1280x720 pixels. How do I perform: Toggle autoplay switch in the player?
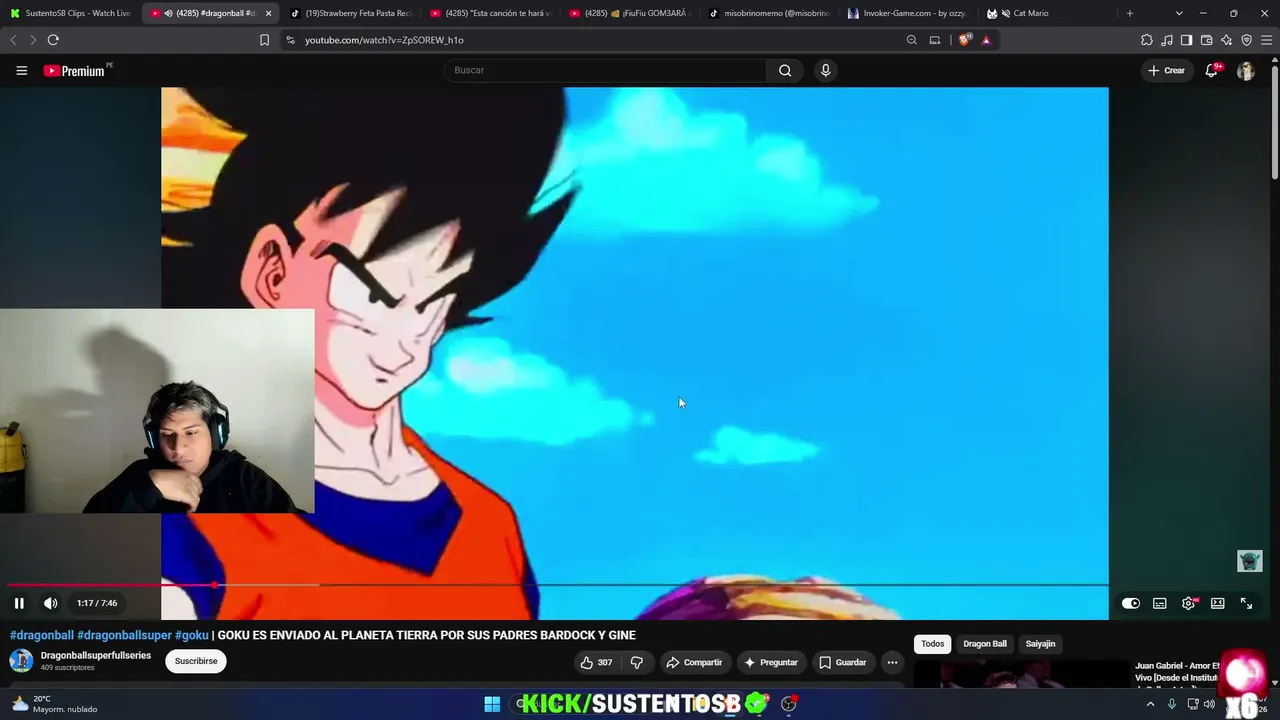[1131, 603]
